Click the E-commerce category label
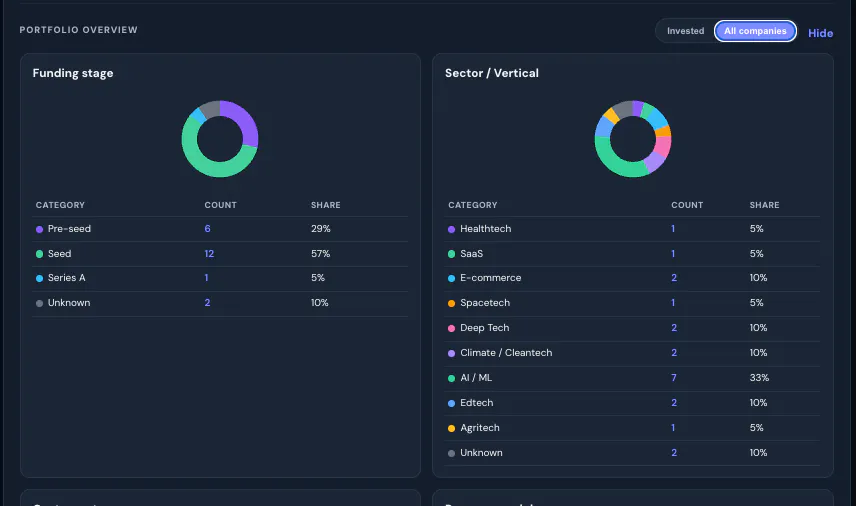Screen dimensions: 856x506 [491, 278]
